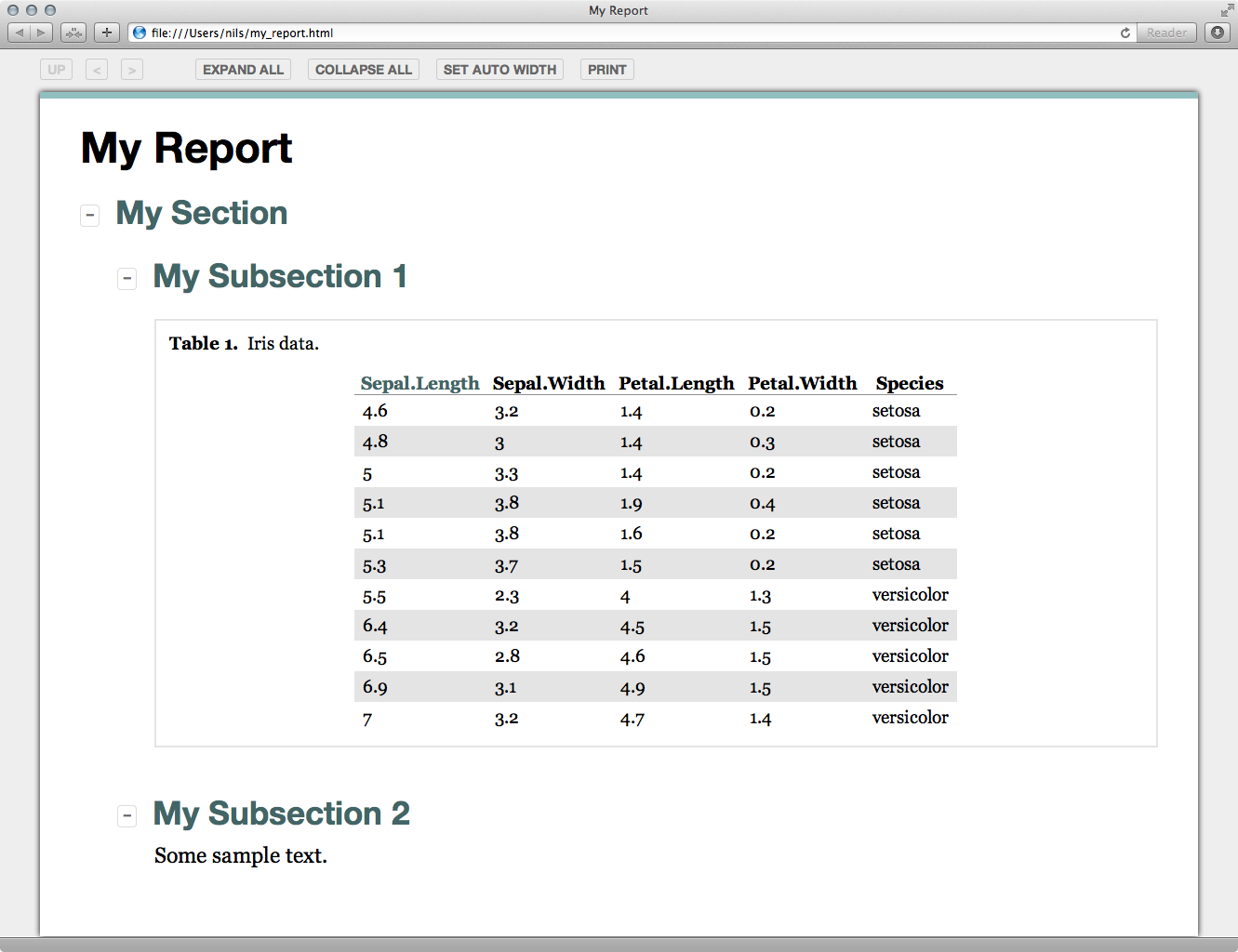Screen dimensions: 1238x952
Task: Click the browser back arrow
Action: pyautogui.click(x=20, y=33)
